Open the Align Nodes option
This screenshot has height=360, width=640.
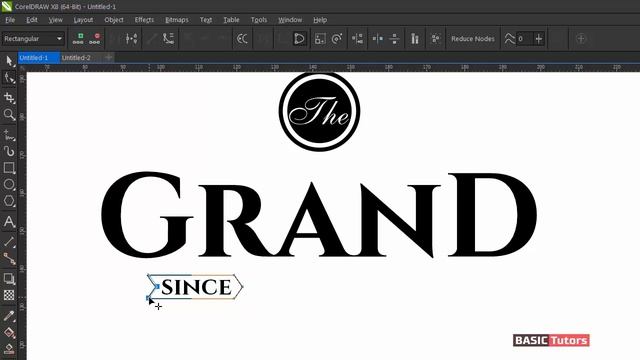click(x=358, y=39)
